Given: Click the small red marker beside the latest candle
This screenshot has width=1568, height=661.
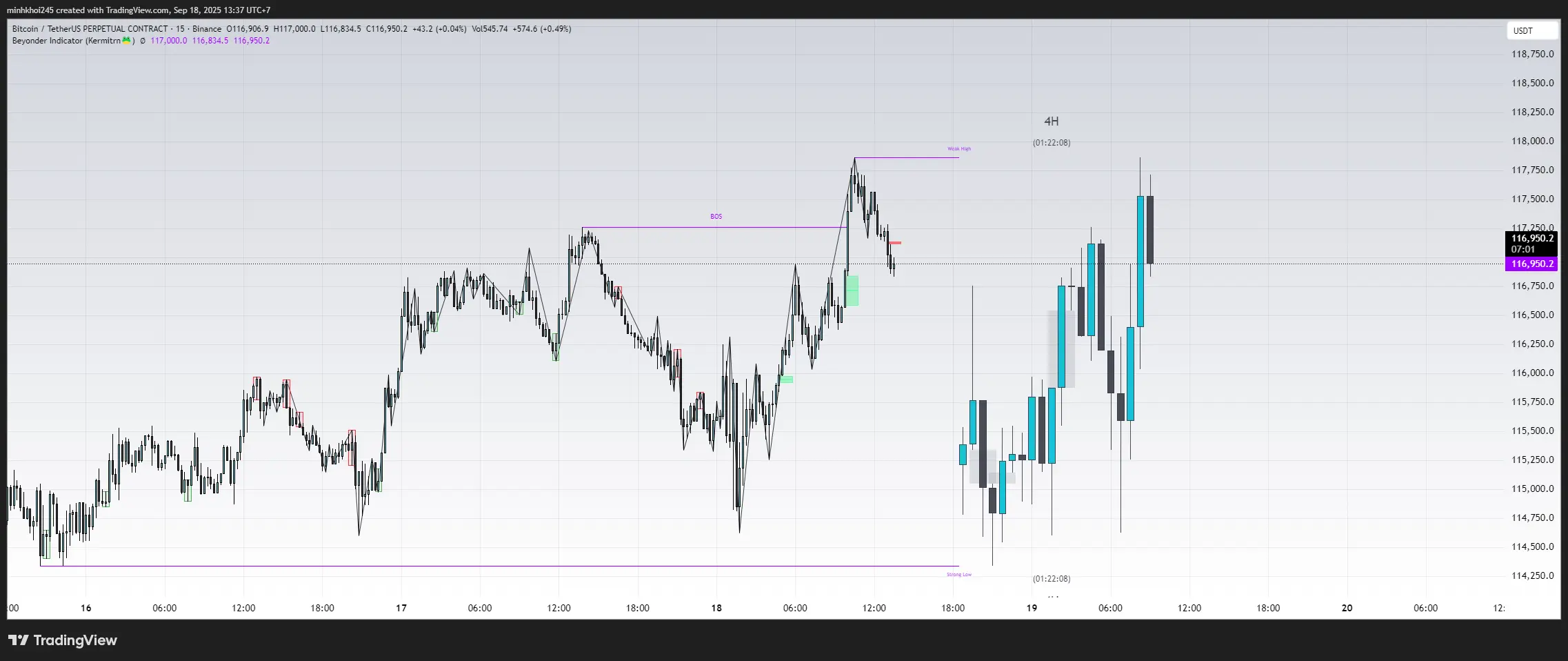Looking at the screenshot, I should [895, 243].
